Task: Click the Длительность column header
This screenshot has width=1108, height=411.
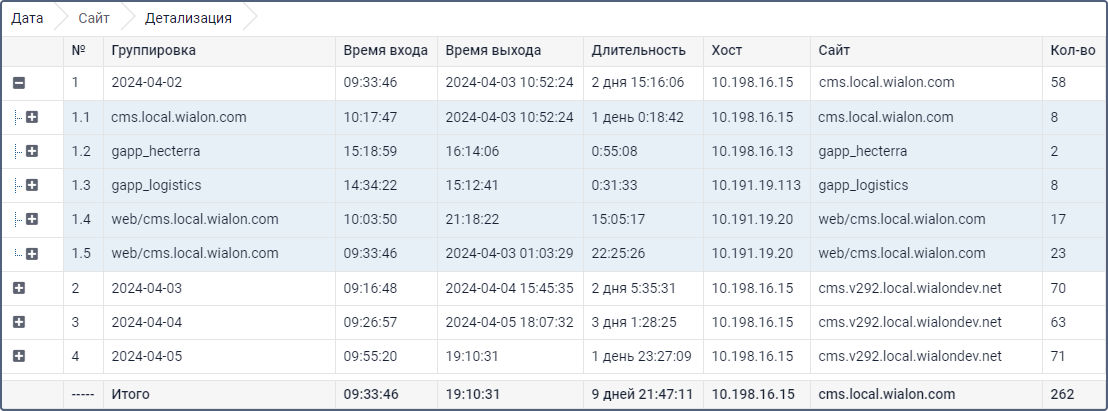Action: coord(638,50)
